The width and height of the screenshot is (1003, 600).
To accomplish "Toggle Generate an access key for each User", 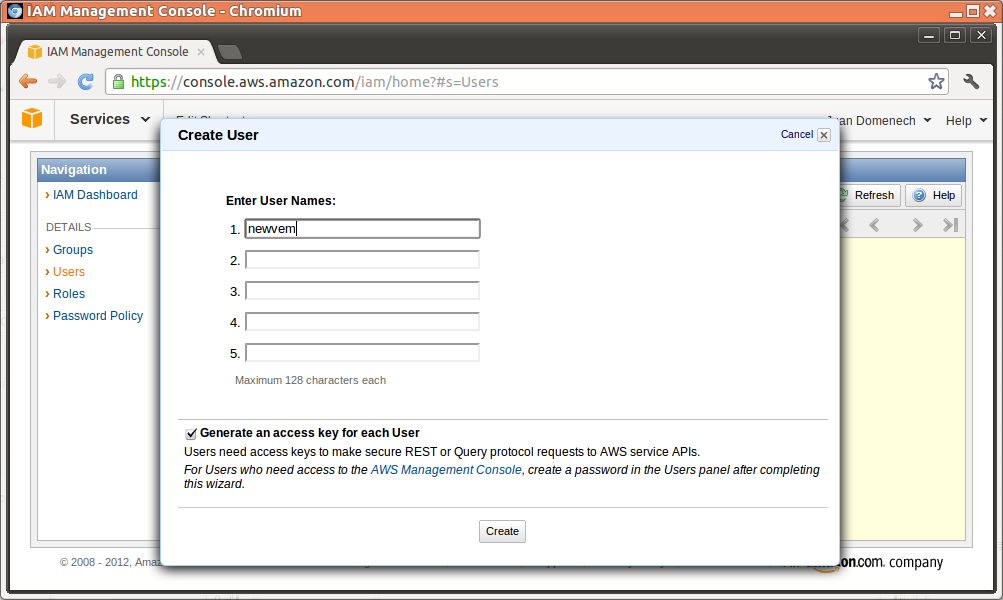I will [190, 433].
